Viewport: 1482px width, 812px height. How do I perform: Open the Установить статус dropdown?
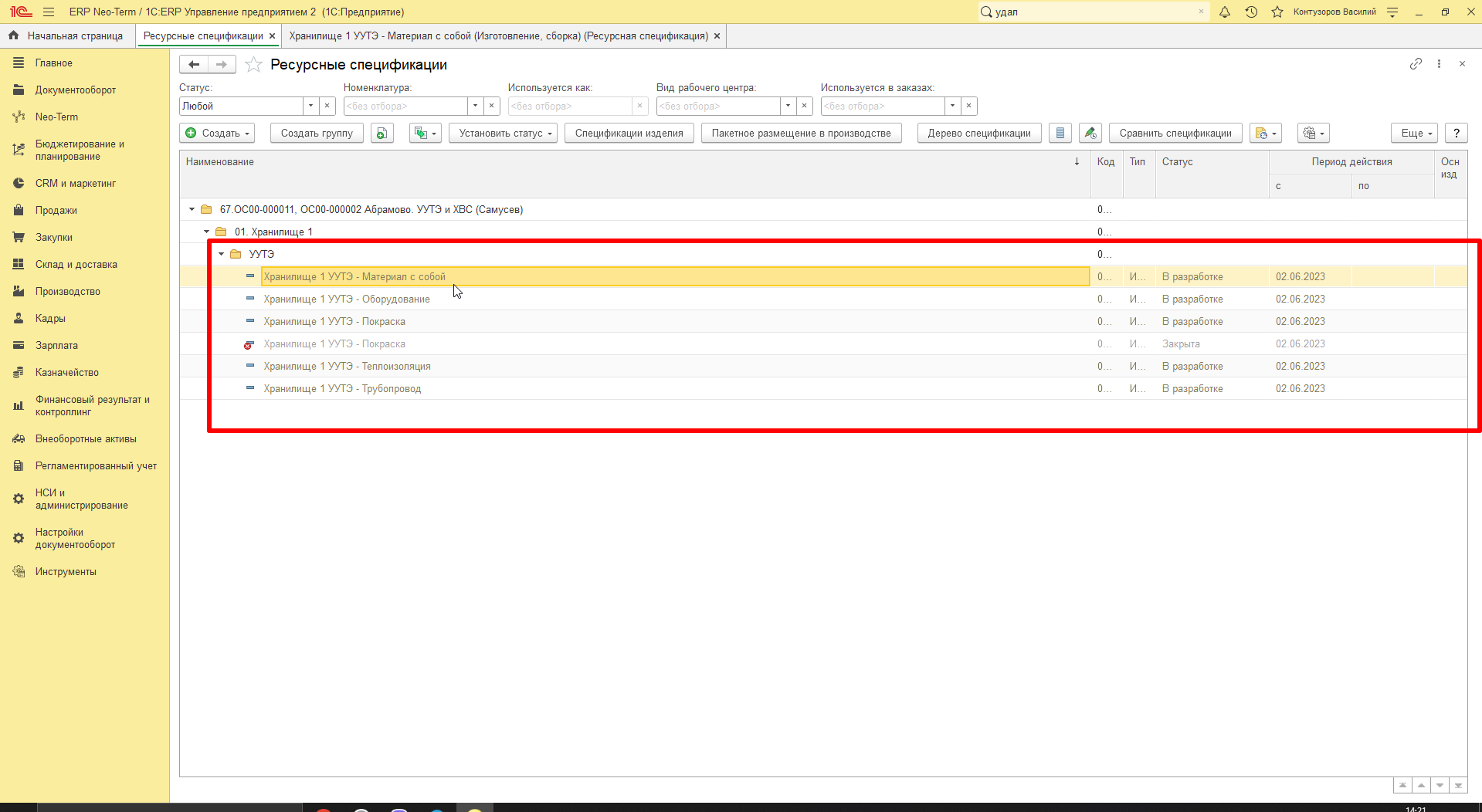point(503,133)
